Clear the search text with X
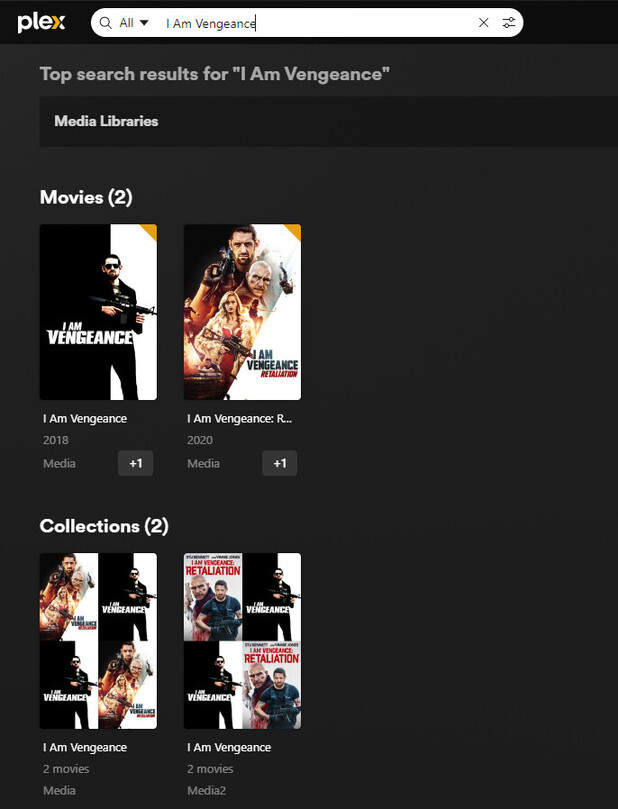618x809 pixels. click(x=483, y=23)
